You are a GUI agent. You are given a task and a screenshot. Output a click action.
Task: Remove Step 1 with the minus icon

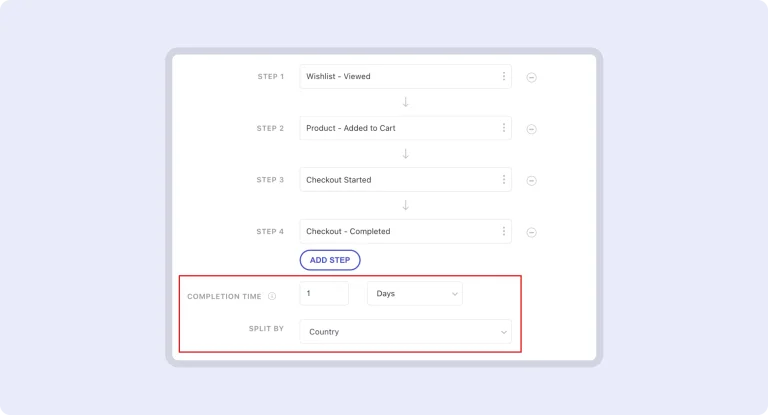(531, 77)
